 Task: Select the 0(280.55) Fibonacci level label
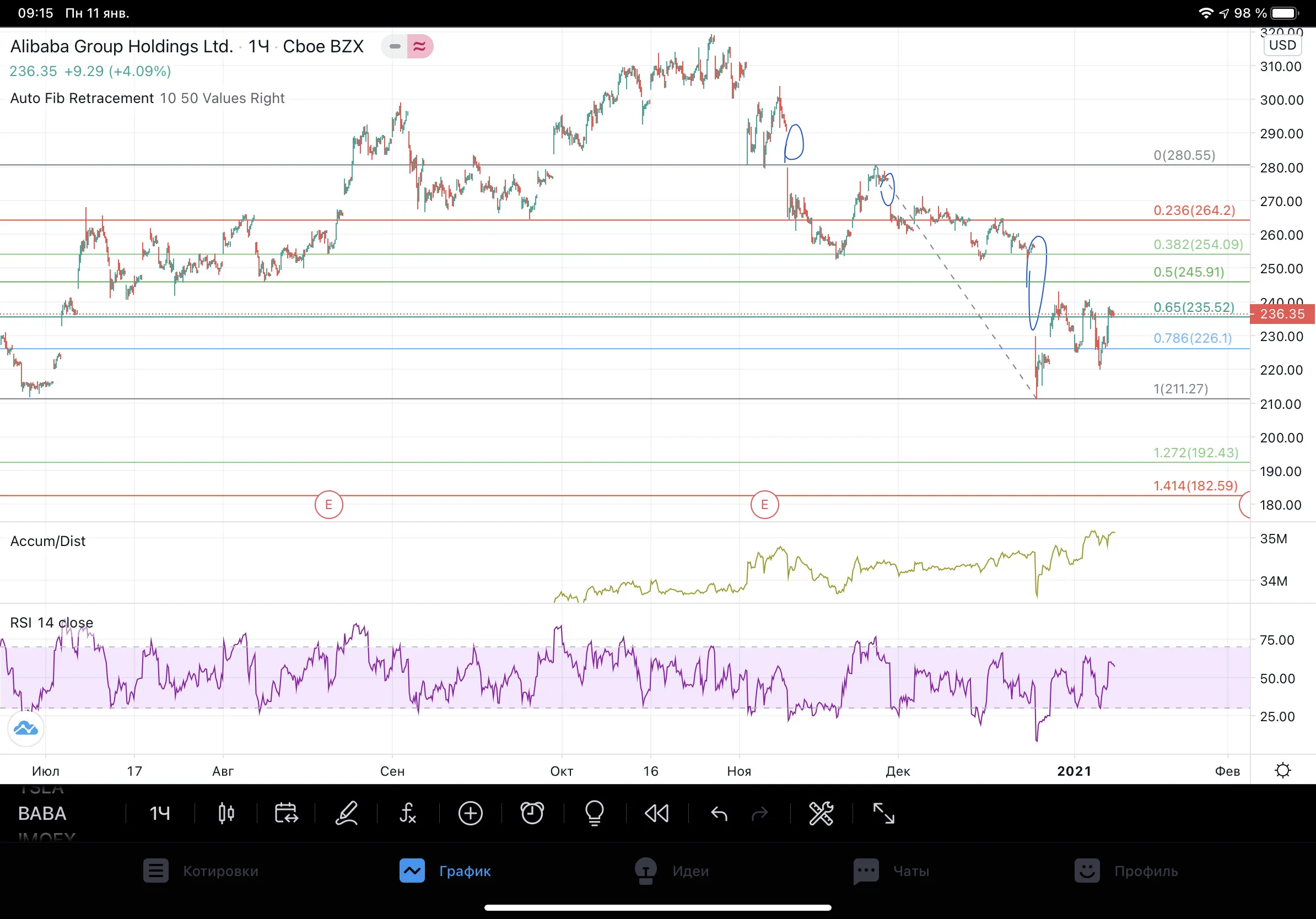tap(1184, 155)
